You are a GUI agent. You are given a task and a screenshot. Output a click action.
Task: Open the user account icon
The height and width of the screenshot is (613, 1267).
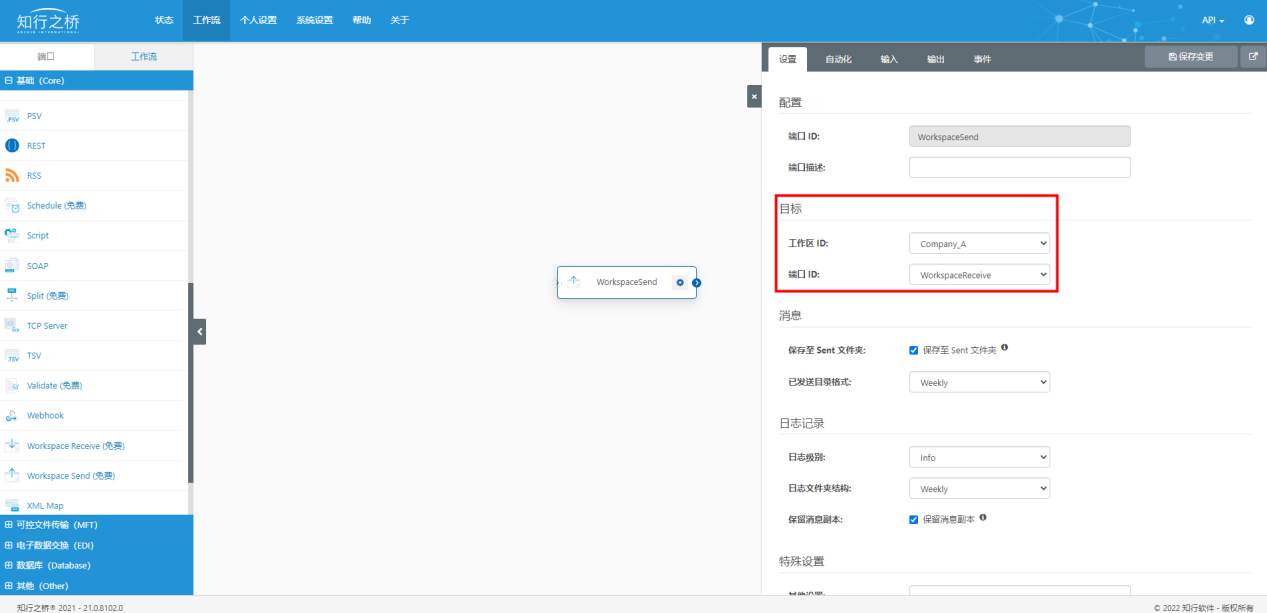pos(1249,20)
